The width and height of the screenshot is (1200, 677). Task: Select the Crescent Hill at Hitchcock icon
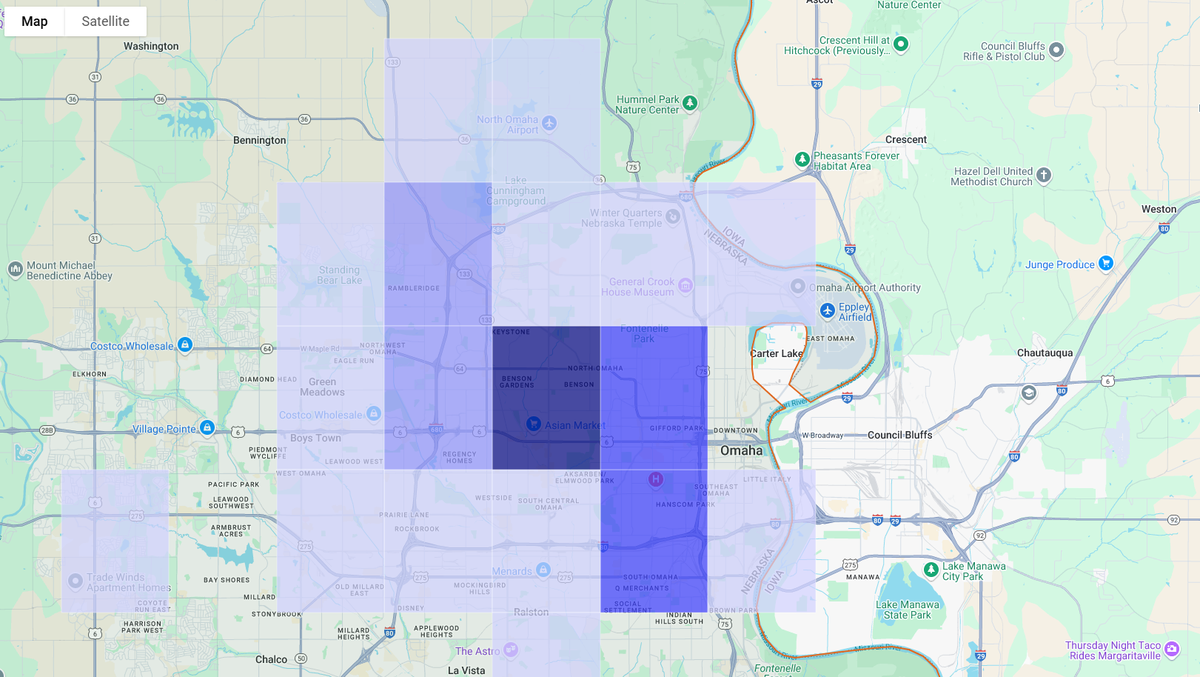[900, 44]
